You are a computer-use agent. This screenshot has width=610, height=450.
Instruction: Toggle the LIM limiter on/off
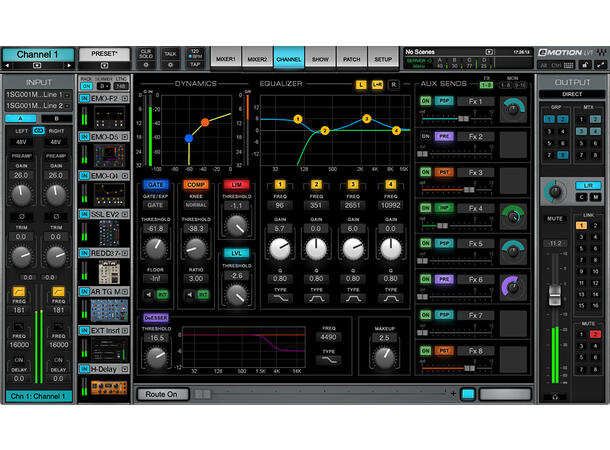[x=237, y=185]
